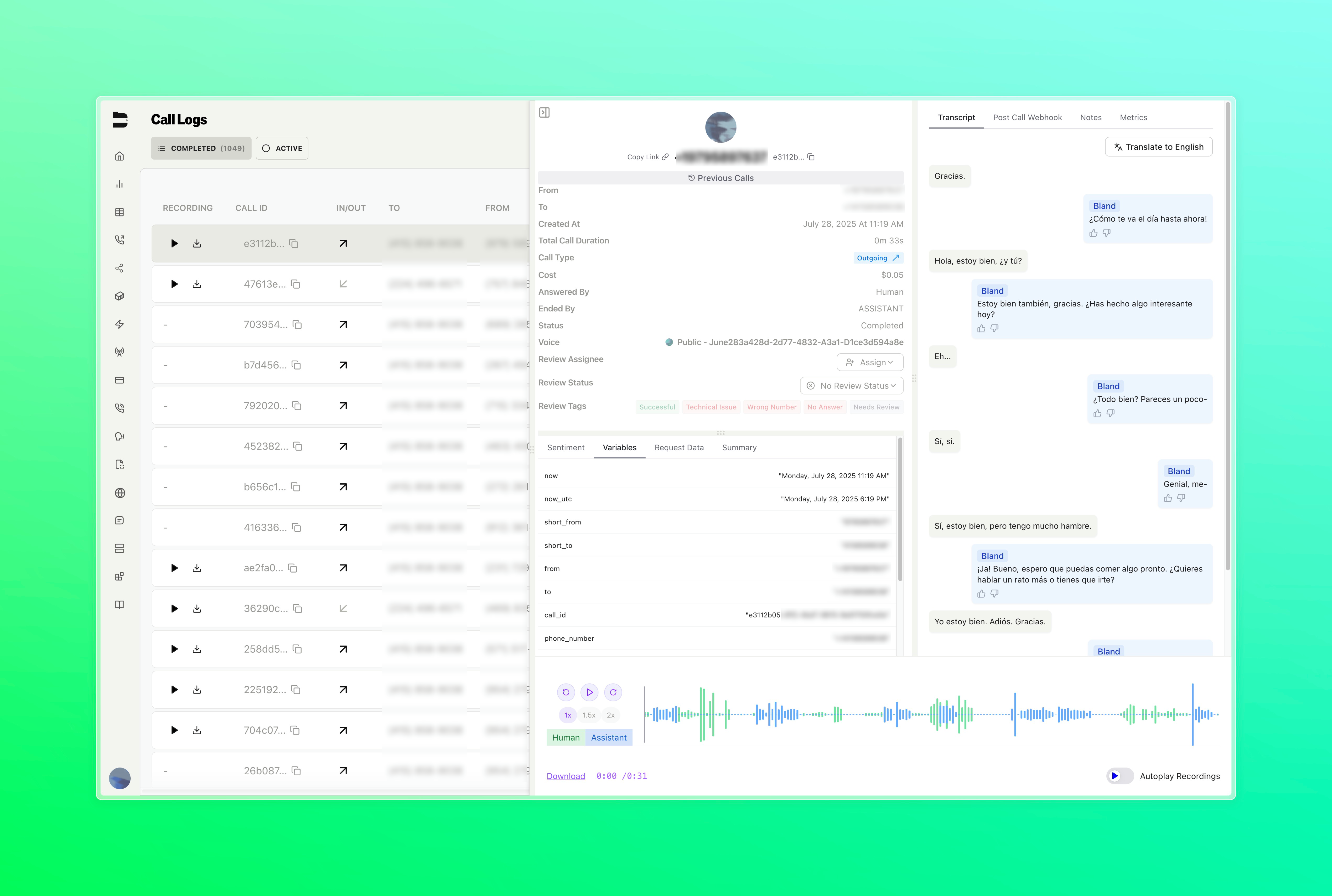Image resolution: width=1332 pixels, height=896 pixels.
Task: Click the Copy Link button
Action: pos(648,157)
